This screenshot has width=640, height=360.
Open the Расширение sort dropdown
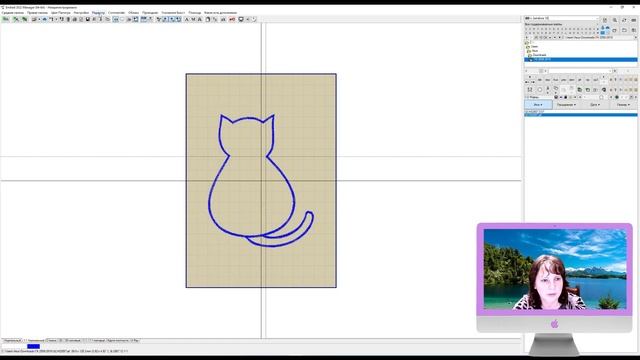click(x=567, y=105)
